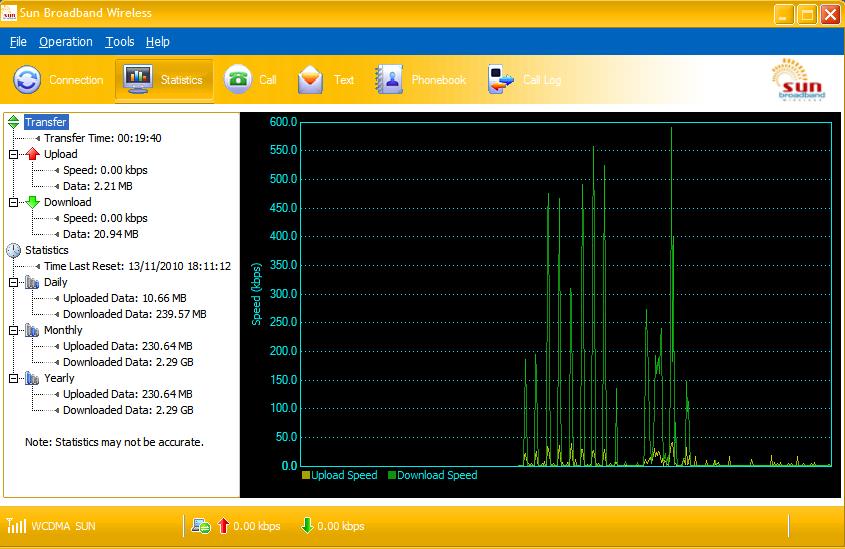
Task: Click the Upload Speed legend label
Action: pos(344,475)
